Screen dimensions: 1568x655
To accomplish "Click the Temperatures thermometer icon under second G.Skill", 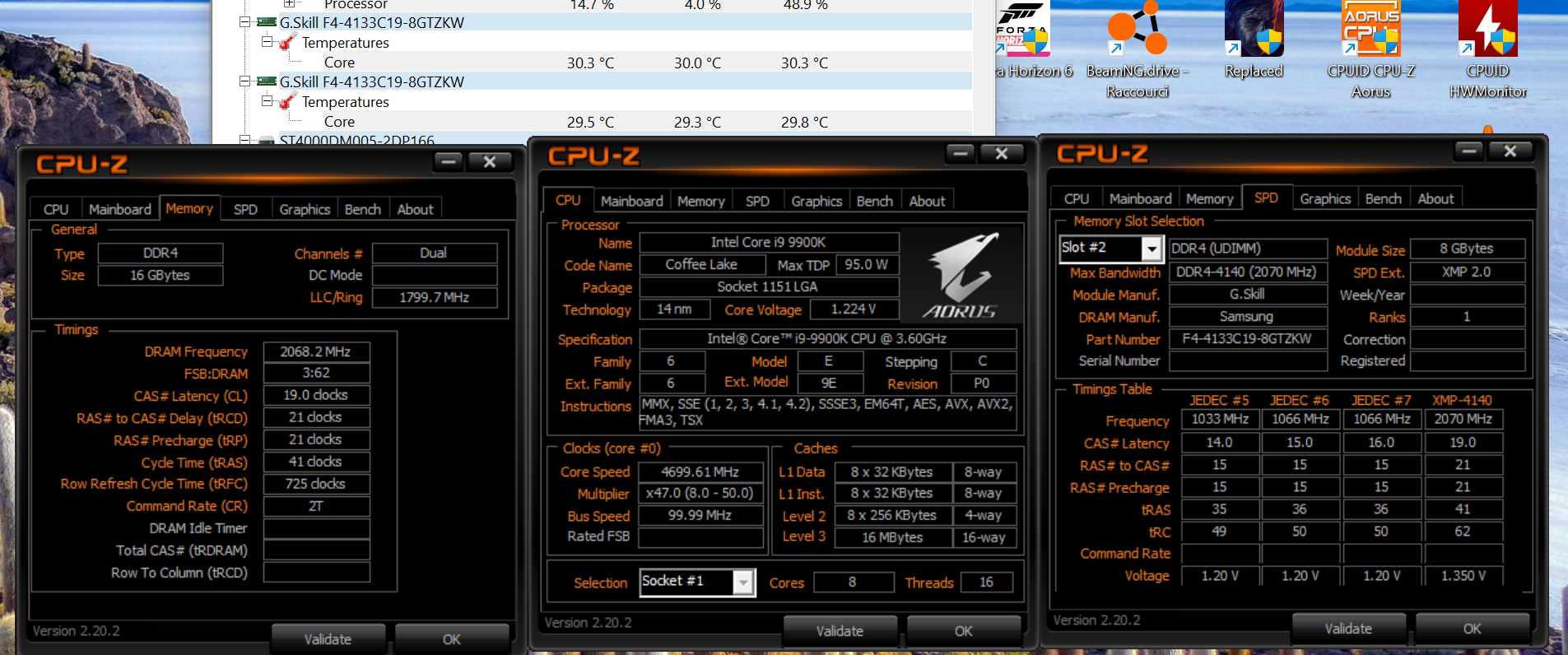I will pos(287,102).
